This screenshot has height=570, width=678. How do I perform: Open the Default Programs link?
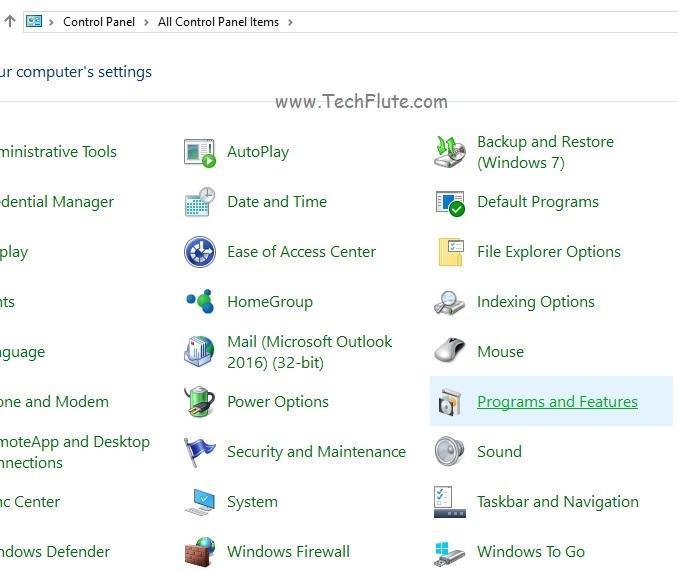[x=537, y=202]
